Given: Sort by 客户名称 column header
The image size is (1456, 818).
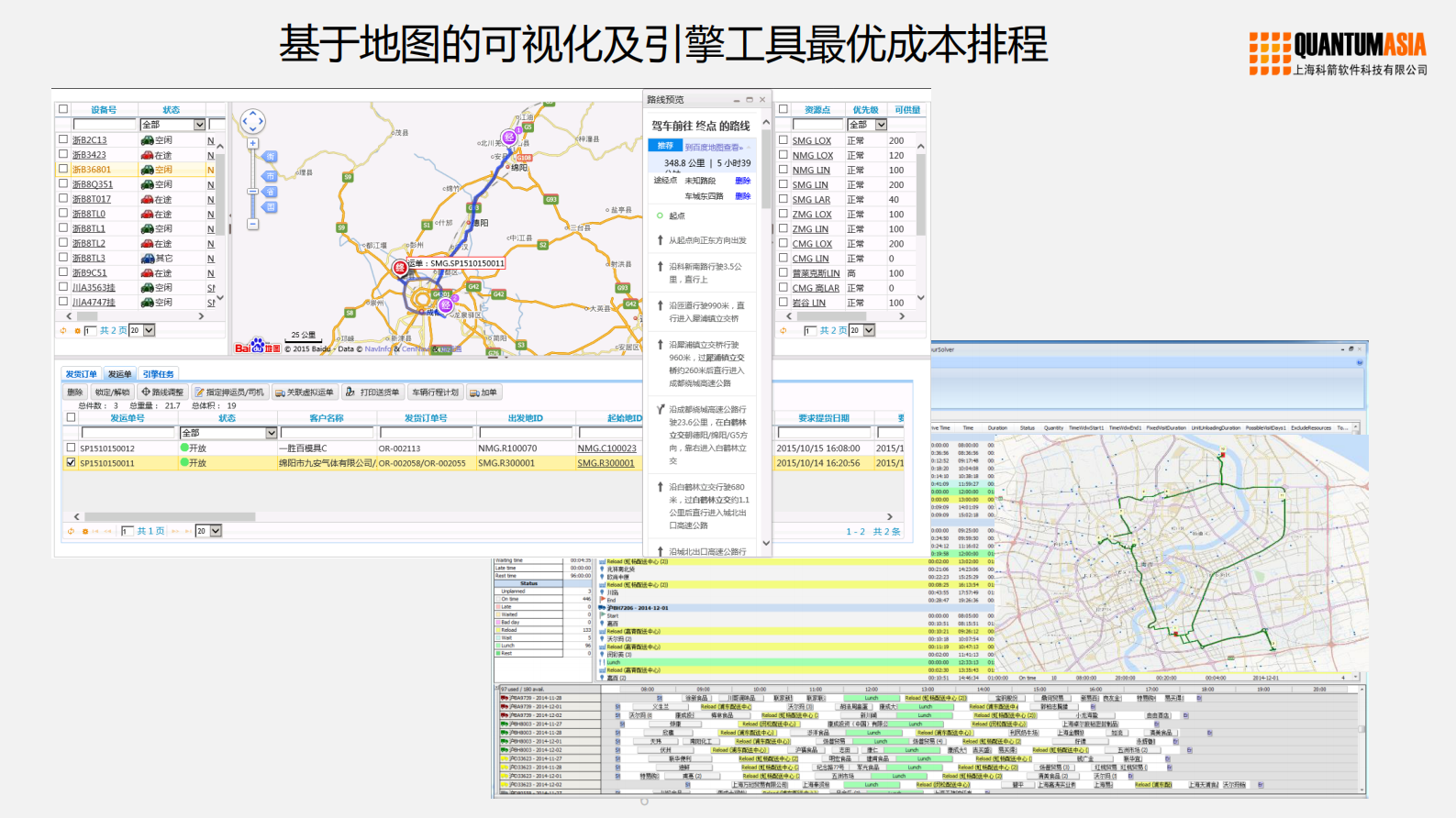Looking at the screenshot, I should coord(326,418).
